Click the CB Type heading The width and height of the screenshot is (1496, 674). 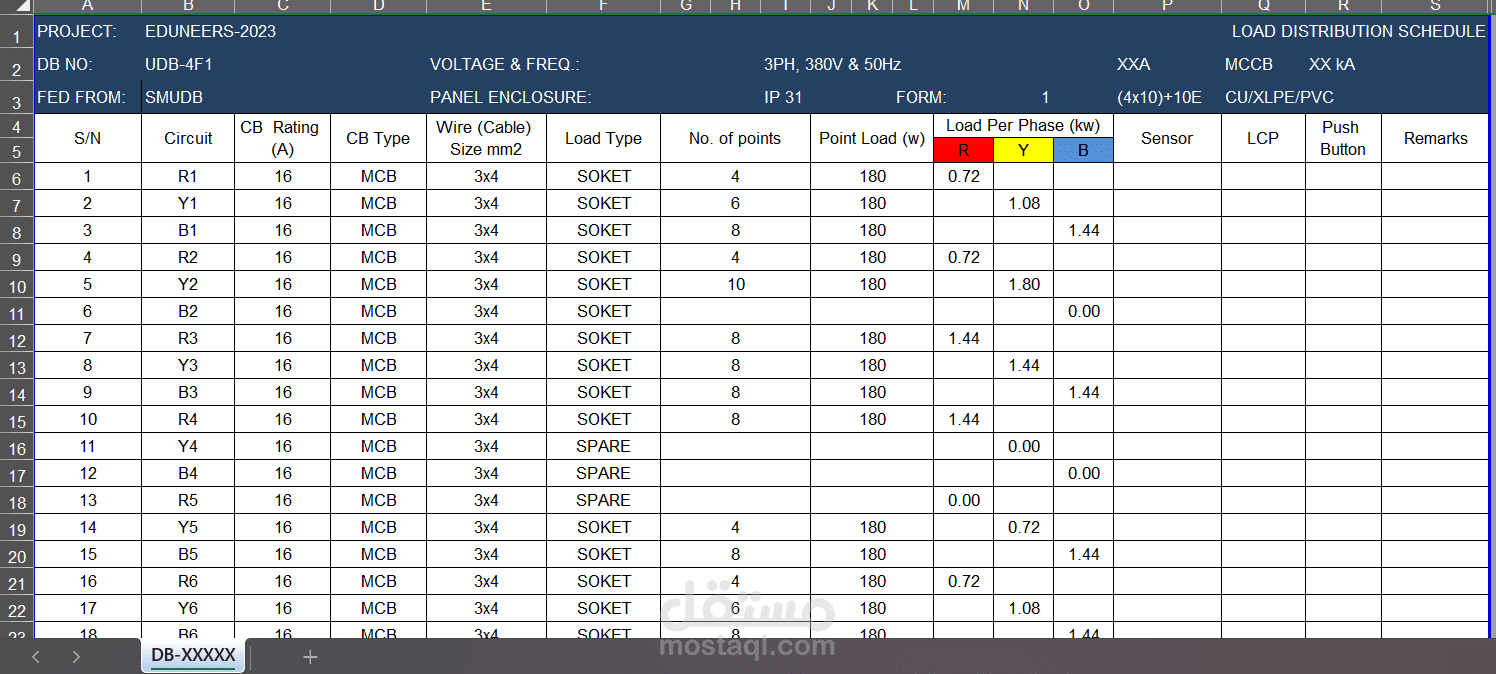378,138
